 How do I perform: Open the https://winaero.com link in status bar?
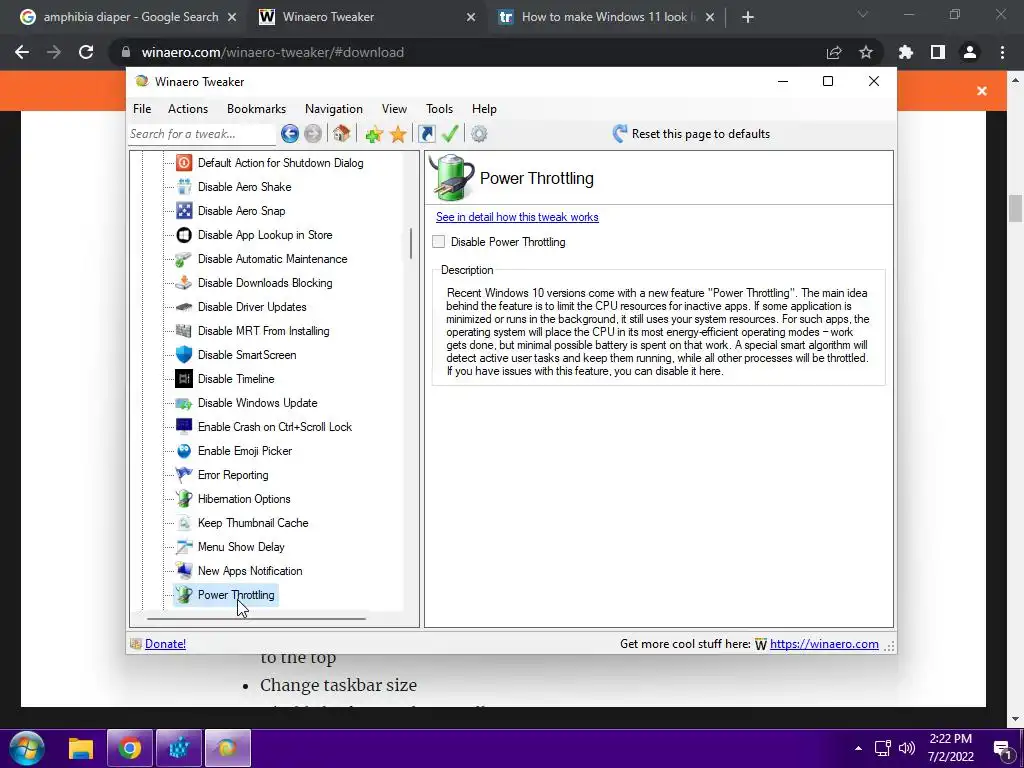[824, 644]
